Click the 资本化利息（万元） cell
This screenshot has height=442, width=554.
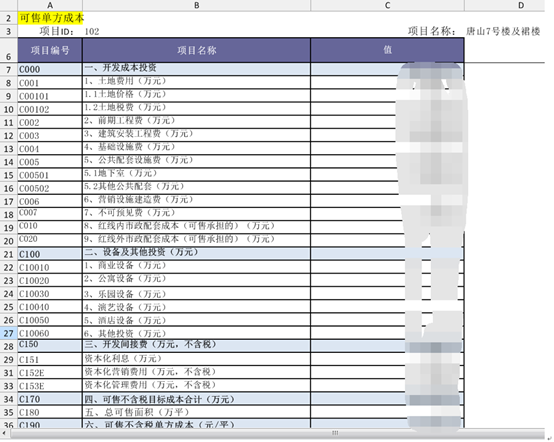pos(196,359)
